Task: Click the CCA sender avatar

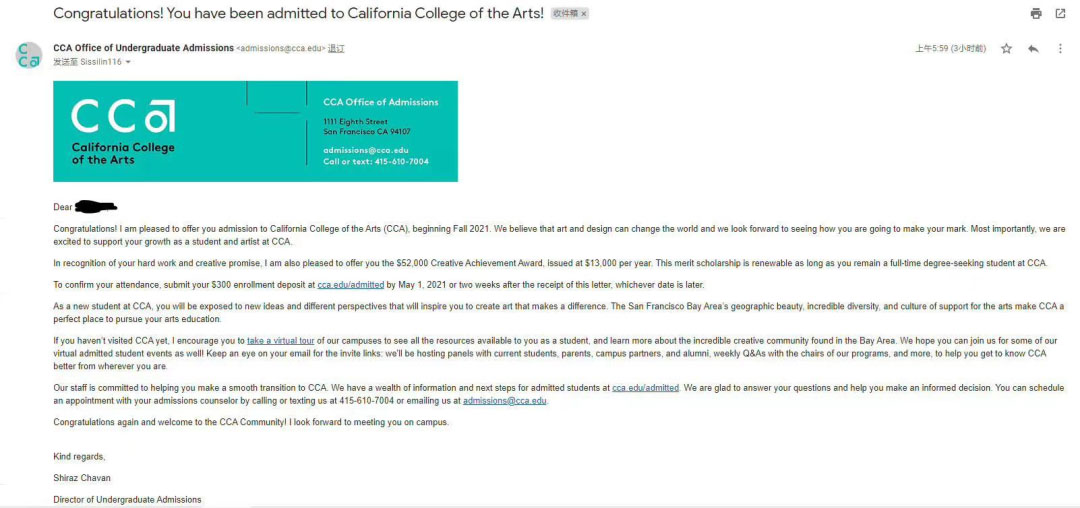Action: pos(29,55)
